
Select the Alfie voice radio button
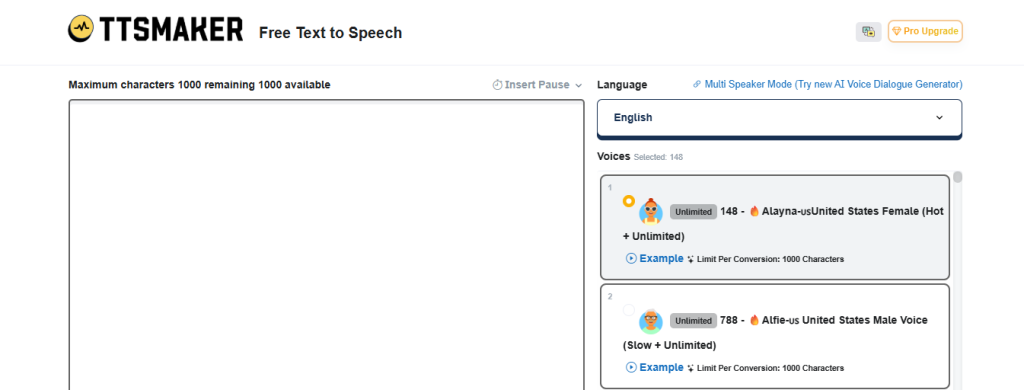coord(628,310)
